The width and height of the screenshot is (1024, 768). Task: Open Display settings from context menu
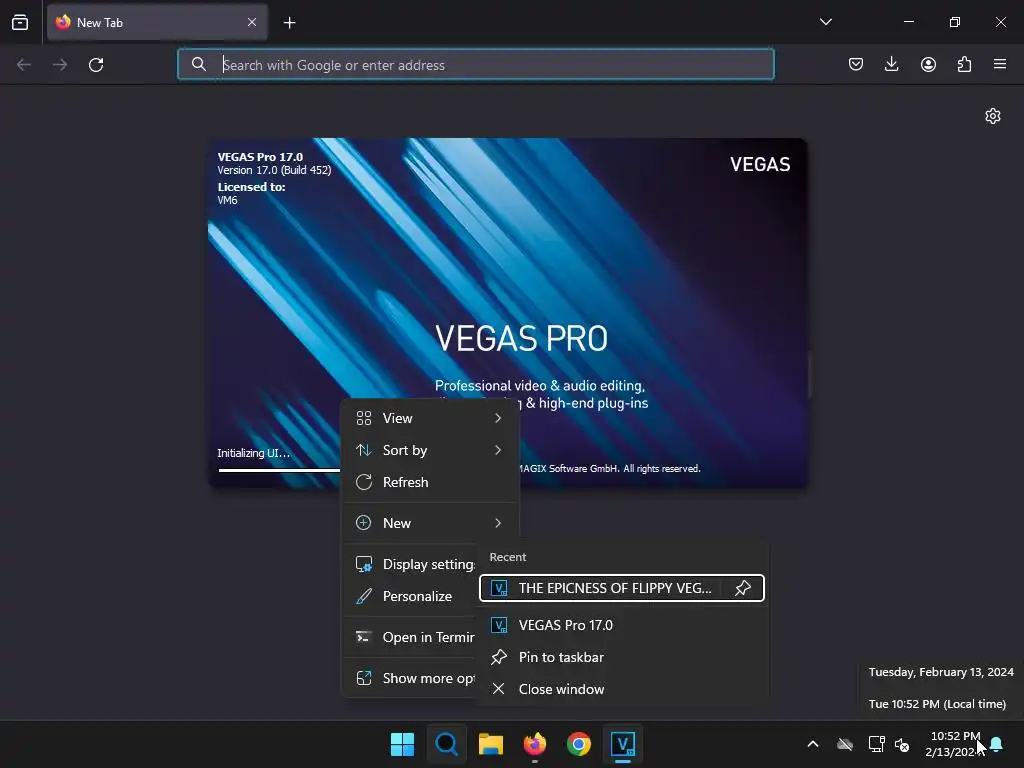click(x=411, y=564)
